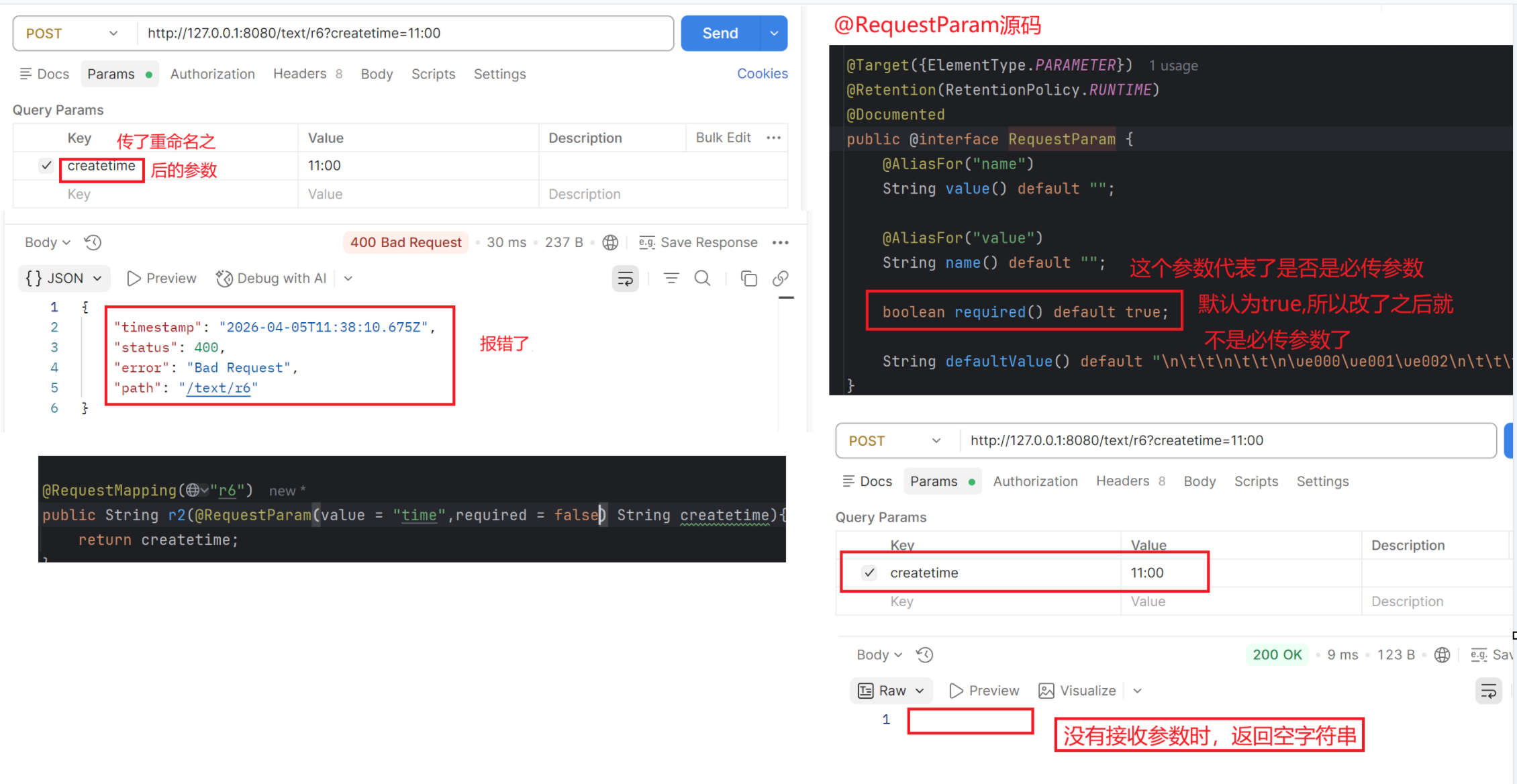Click the globe network icon near 237 B

click(x=610, y=242)
